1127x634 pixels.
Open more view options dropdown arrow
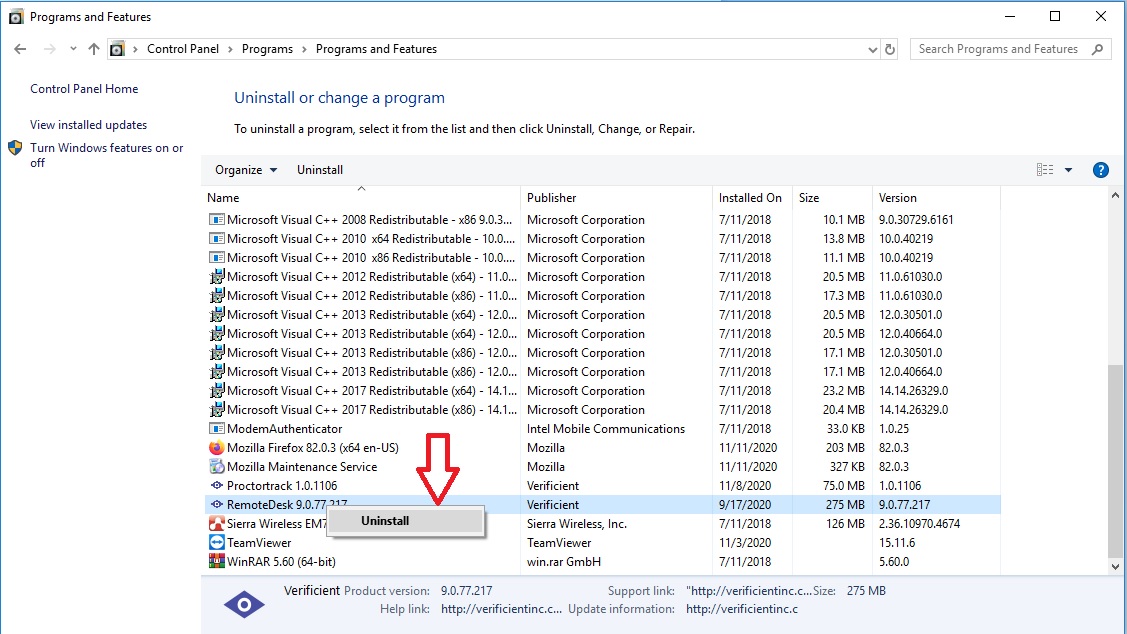click(1068, 170)
